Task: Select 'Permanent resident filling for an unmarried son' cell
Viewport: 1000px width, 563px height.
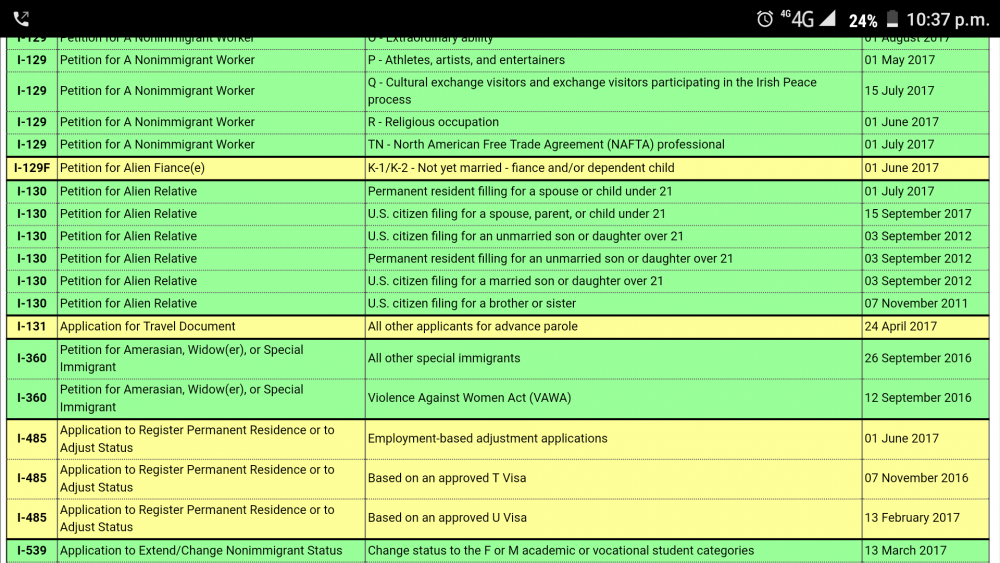Action: 614,259
